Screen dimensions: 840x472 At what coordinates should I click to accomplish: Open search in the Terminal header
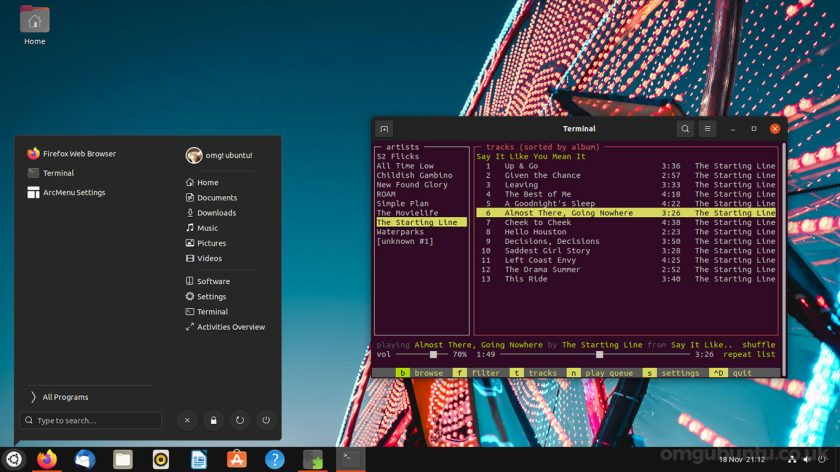coord(685,129)
